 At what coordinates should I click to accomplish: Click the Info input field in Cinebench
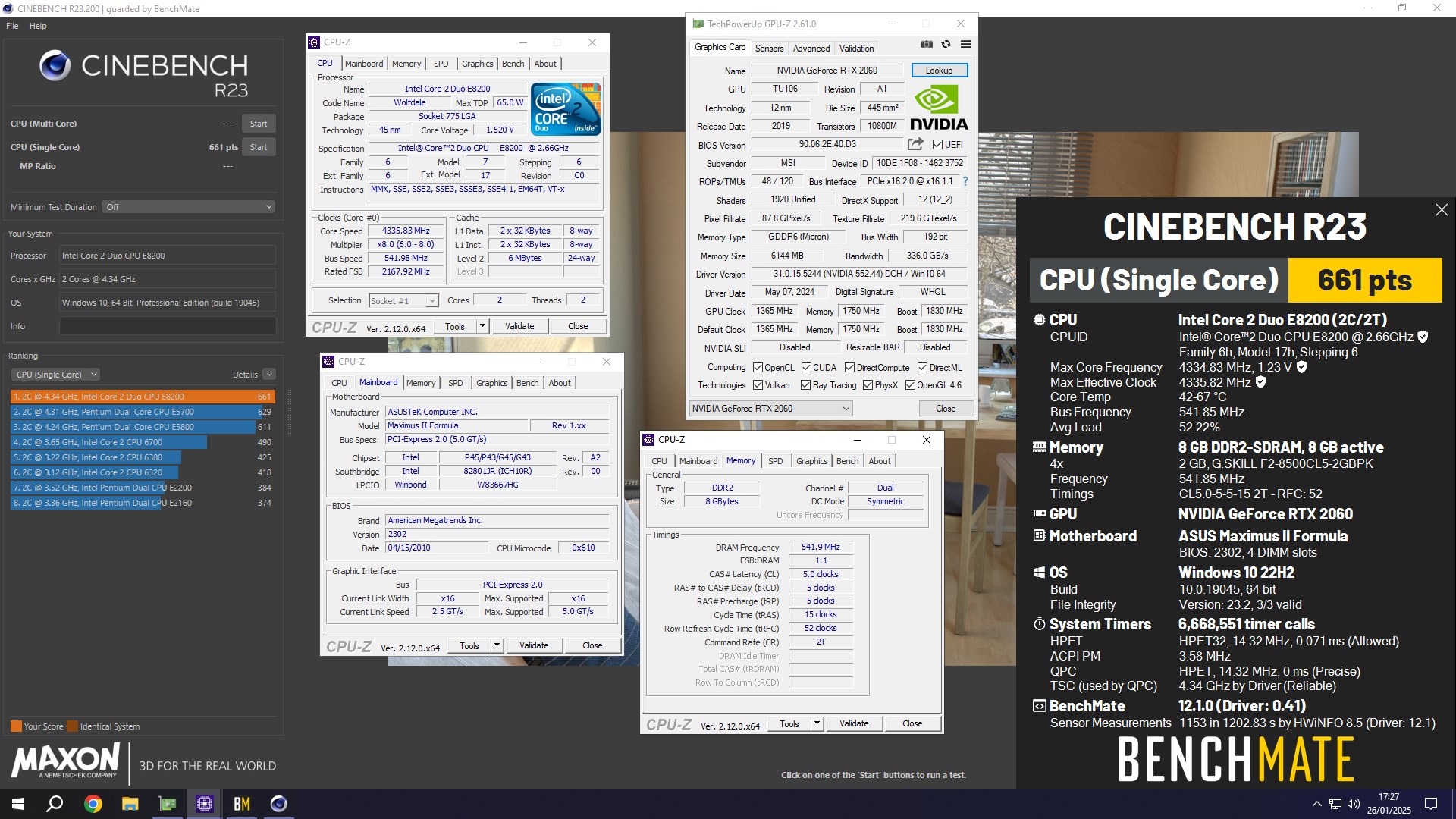coord(168,326)
